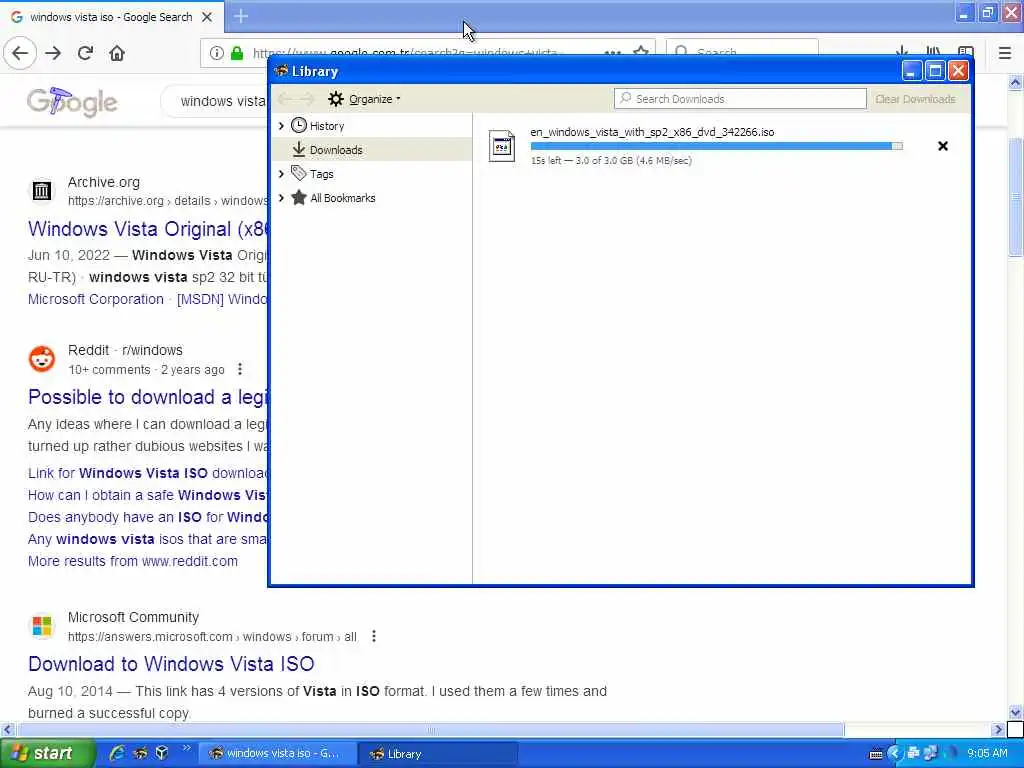Viewport: 1024px width, 768px height.
Task: Click the Firefox bookmark star icon
Action: (642, 51)
